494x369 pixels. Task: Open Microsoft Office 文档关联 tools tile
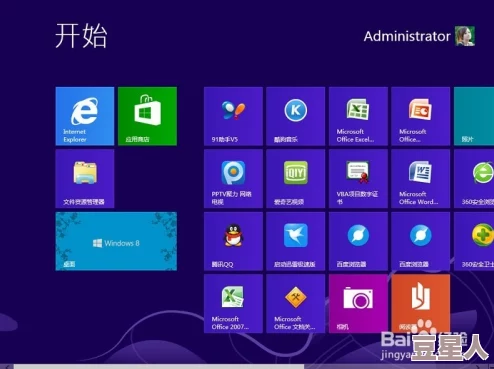(296, 304)
